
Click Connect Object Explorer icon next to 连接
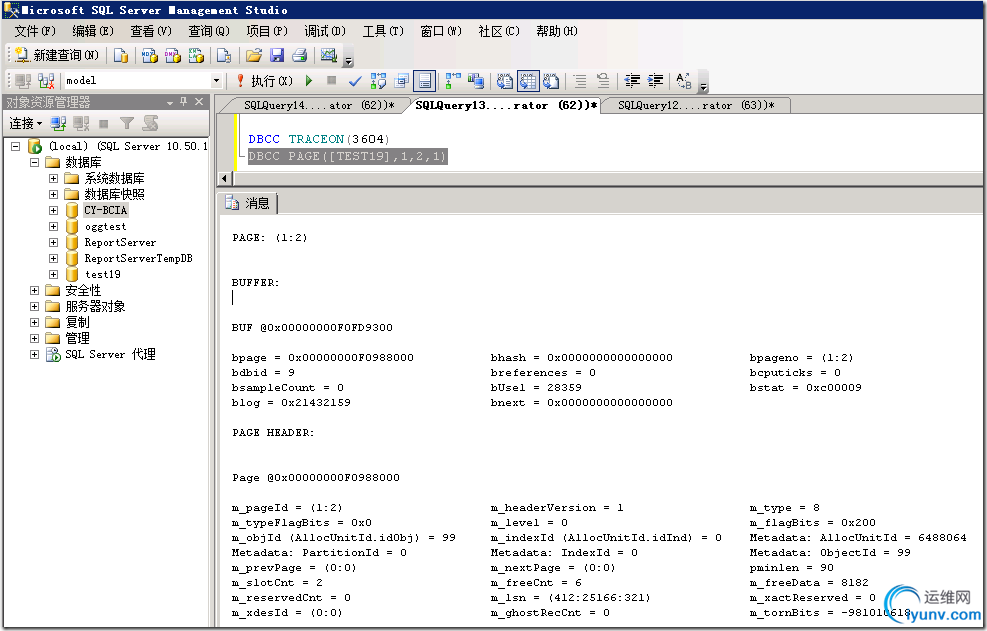coord(58,123)
